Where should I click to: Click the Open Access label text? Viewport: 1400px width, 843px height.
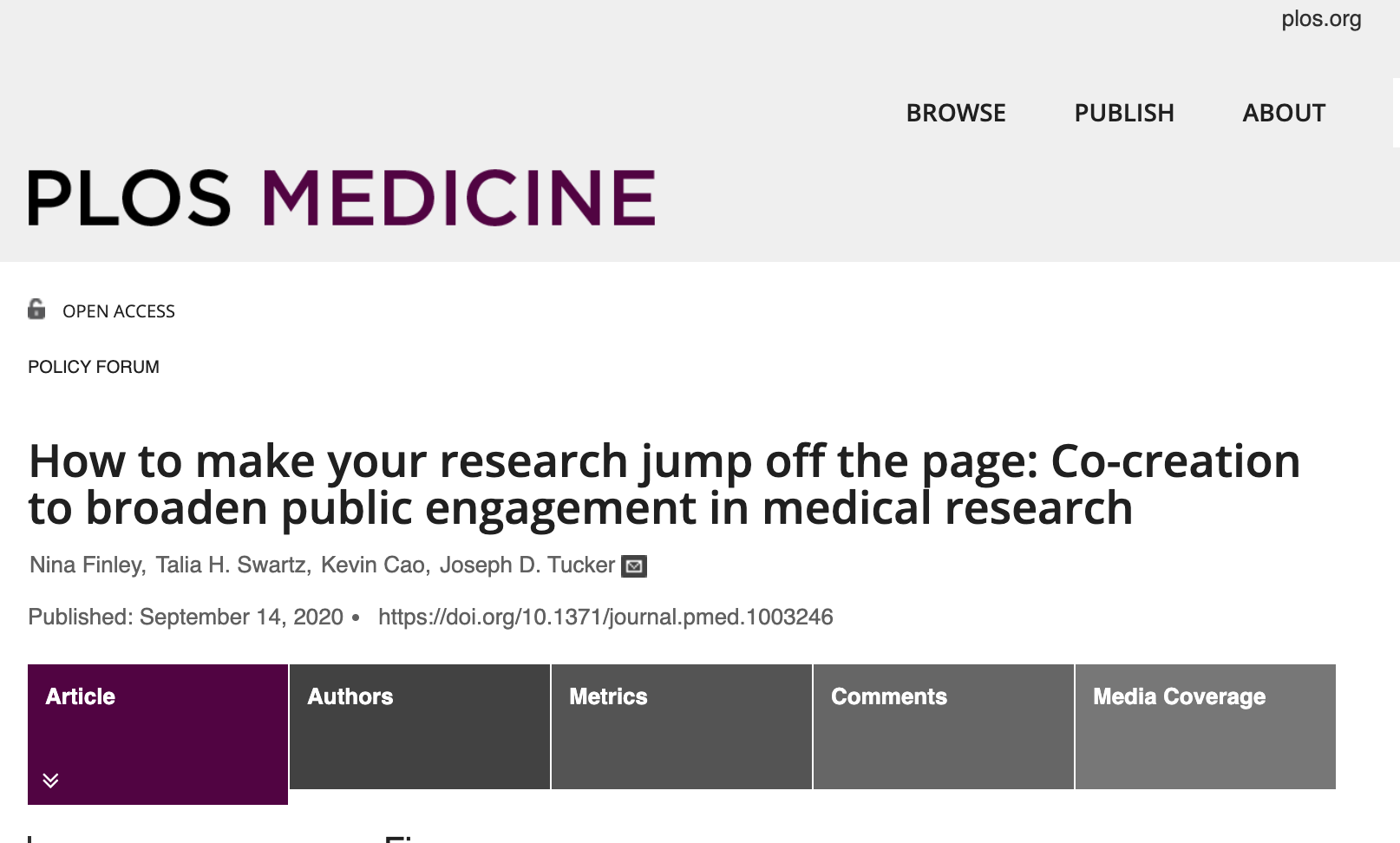click(x=119, y=311)
